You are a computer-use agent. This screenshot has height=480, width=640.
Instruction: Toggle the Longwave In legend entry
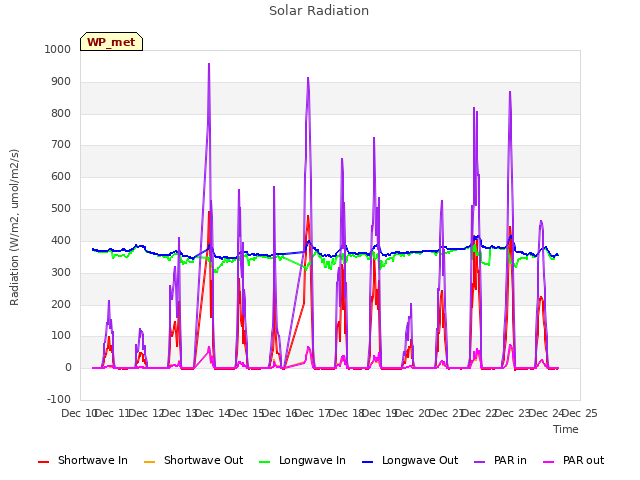point(302,460)
